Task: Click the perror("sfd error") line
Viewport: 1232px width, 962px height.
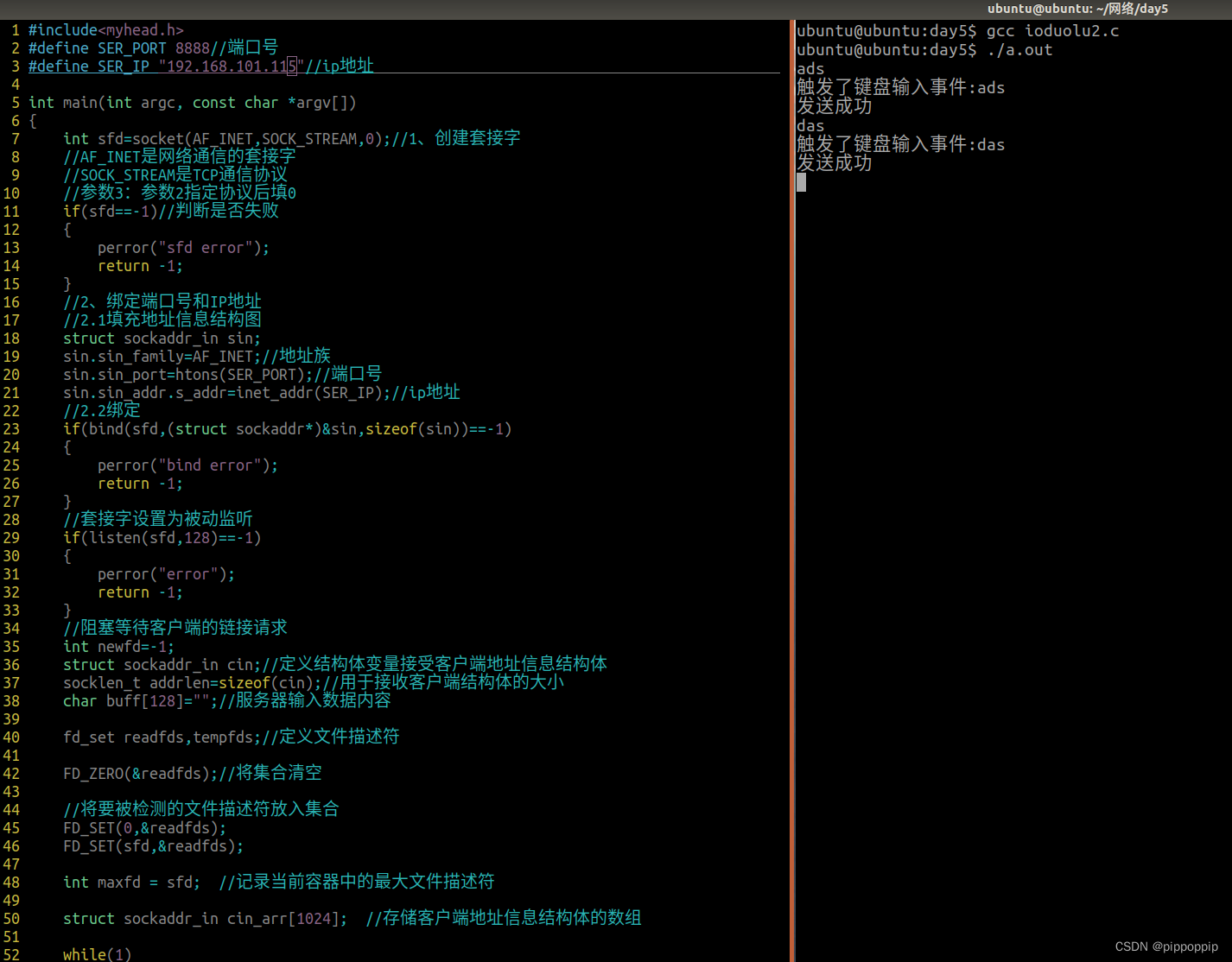Action: (x=183, y=248)
